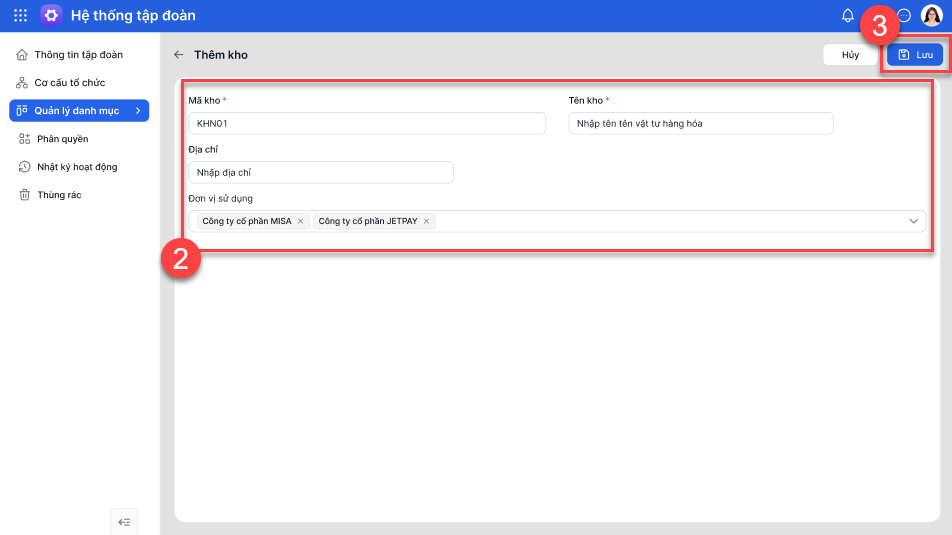Expand the Quản lý danh mục chevron
The height and width of the screenshot is (535, 952).
(138, 111)
